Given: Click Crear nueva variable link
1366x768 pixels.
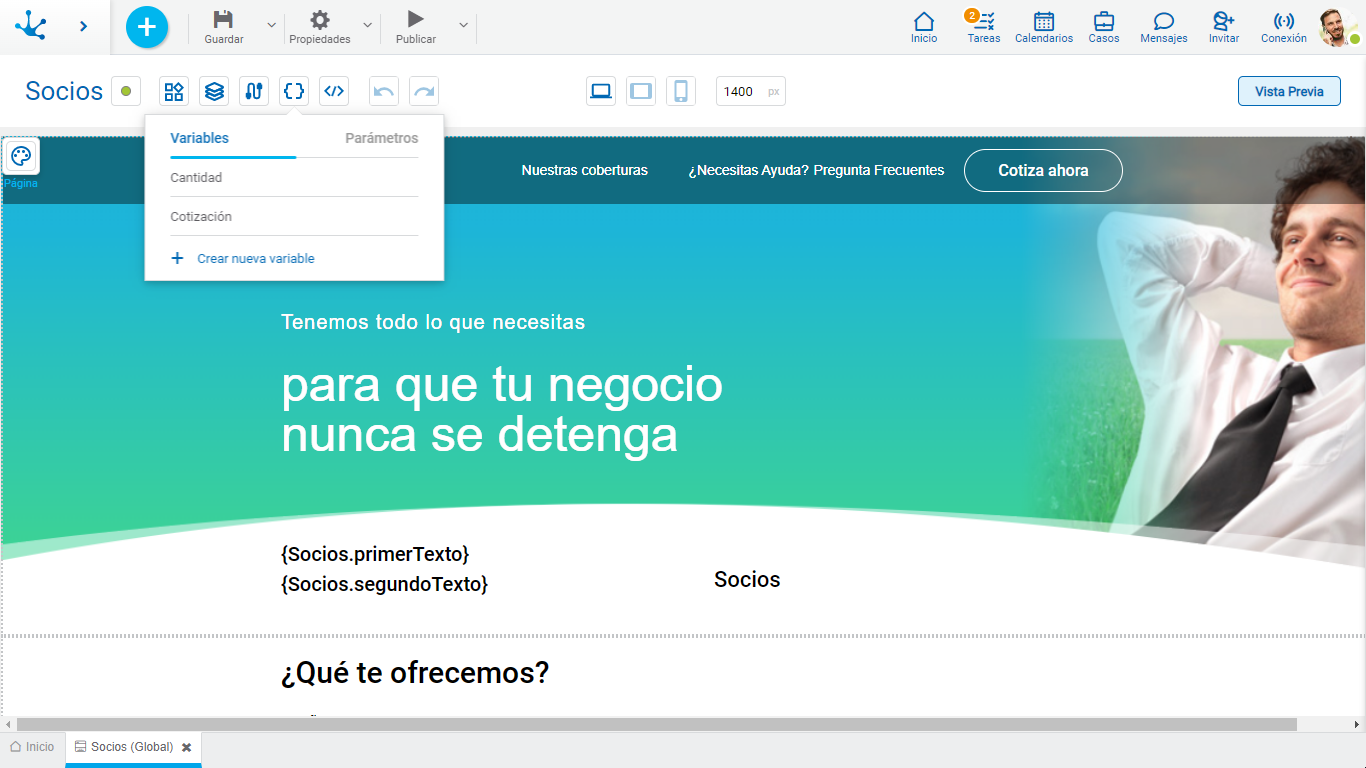Looking at the screenshot, I should 256,258.
